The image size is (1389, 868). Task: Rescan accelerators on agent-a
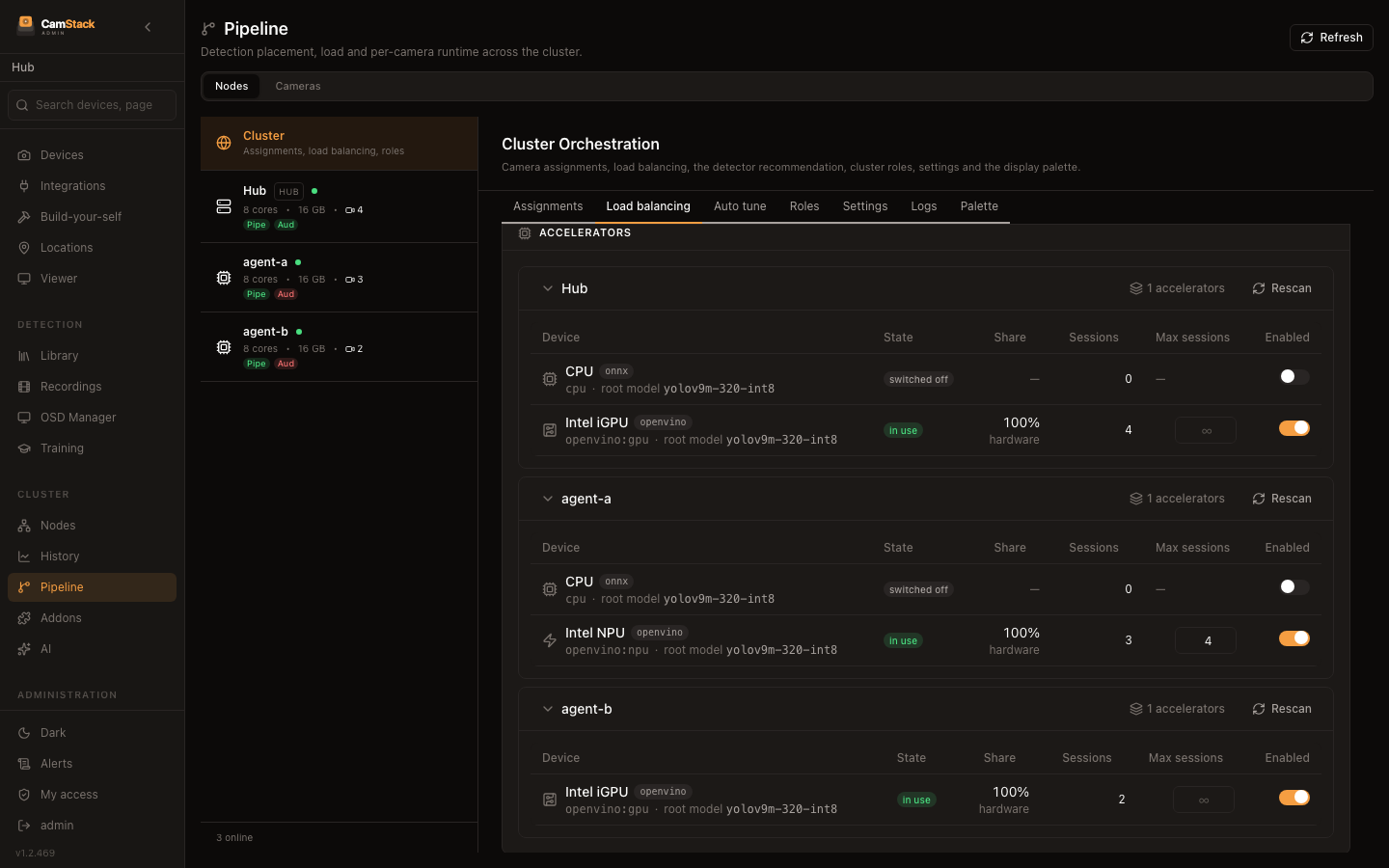(1282, 499)
